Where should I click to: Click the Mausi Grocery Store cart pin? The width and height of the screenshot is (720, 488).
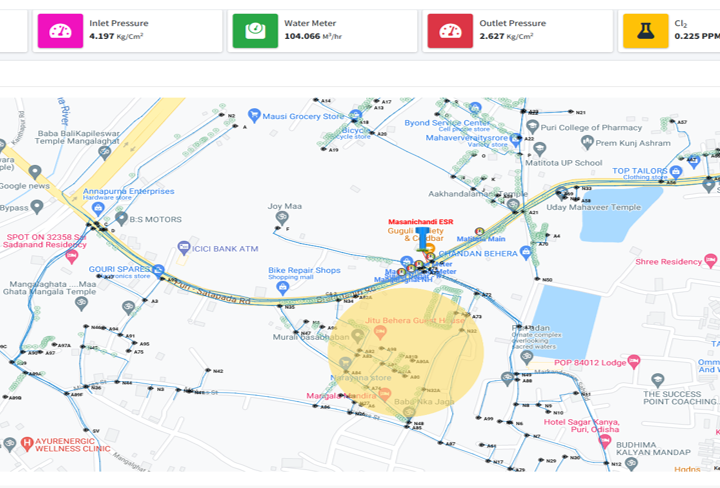click(x=254, y=115)
